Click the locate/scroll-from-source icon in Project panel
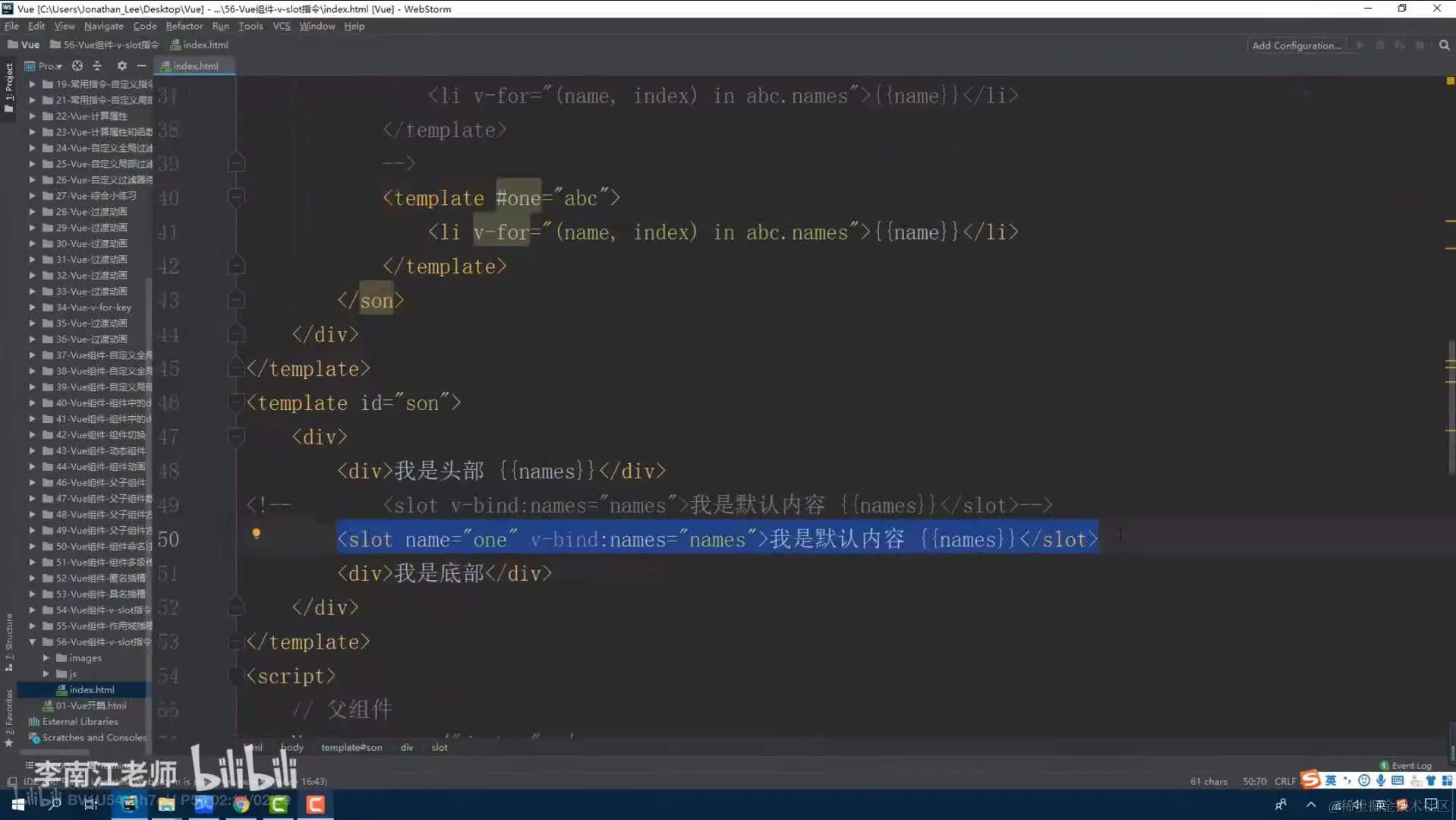This screenshot has height=820, width=1456. pos(77,66)
